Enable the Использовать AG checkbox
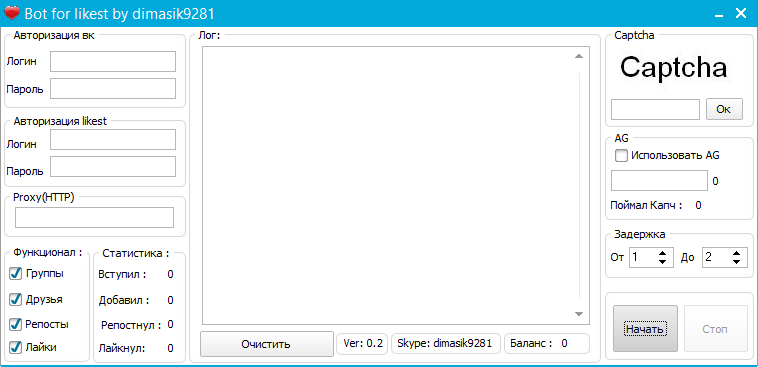Viewport: 758px width, 367px height. (621, 156)
